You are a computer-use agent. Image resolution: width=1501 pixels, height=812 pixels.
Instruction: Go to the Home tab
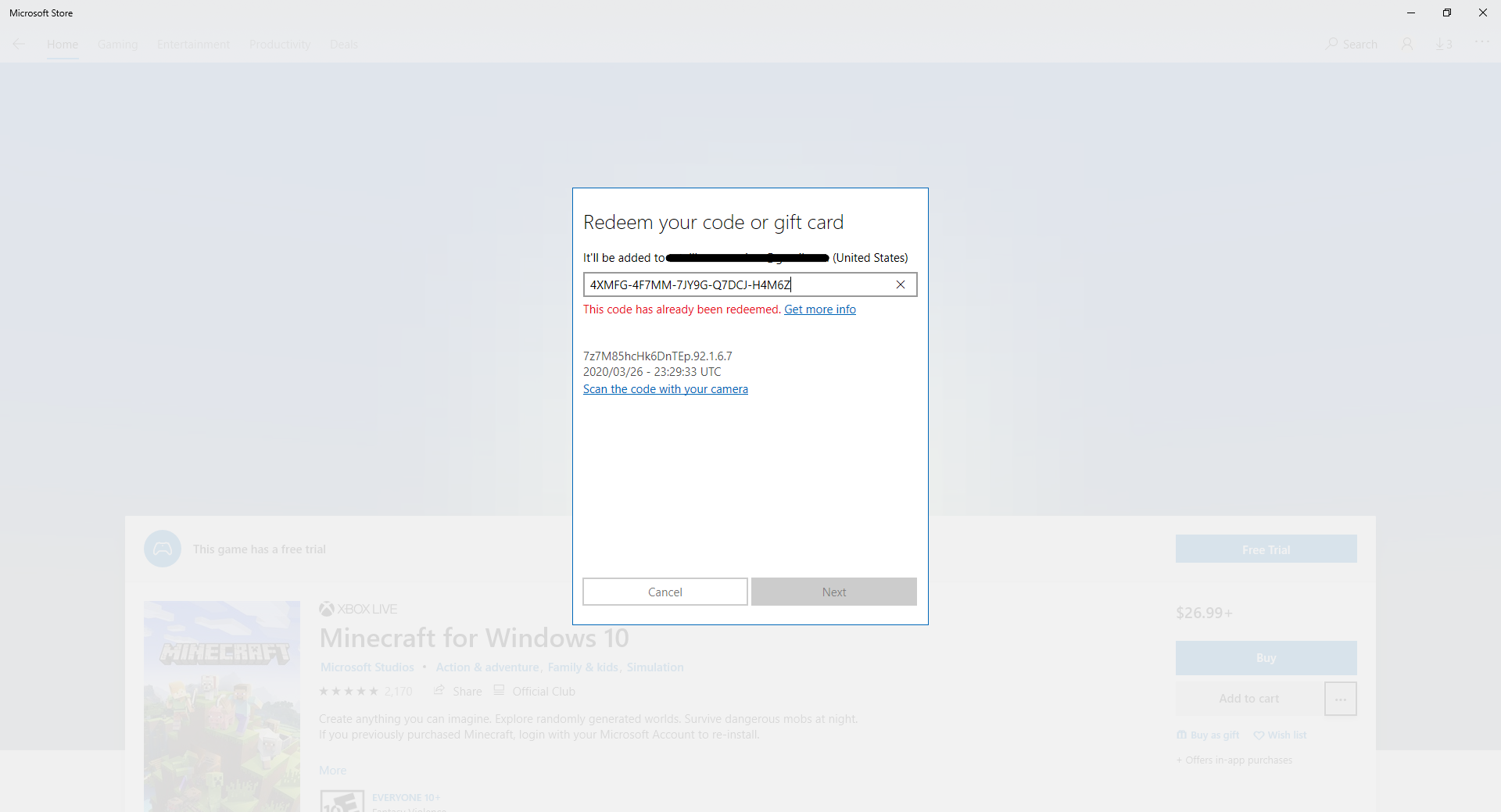click(x=63, y=45)
